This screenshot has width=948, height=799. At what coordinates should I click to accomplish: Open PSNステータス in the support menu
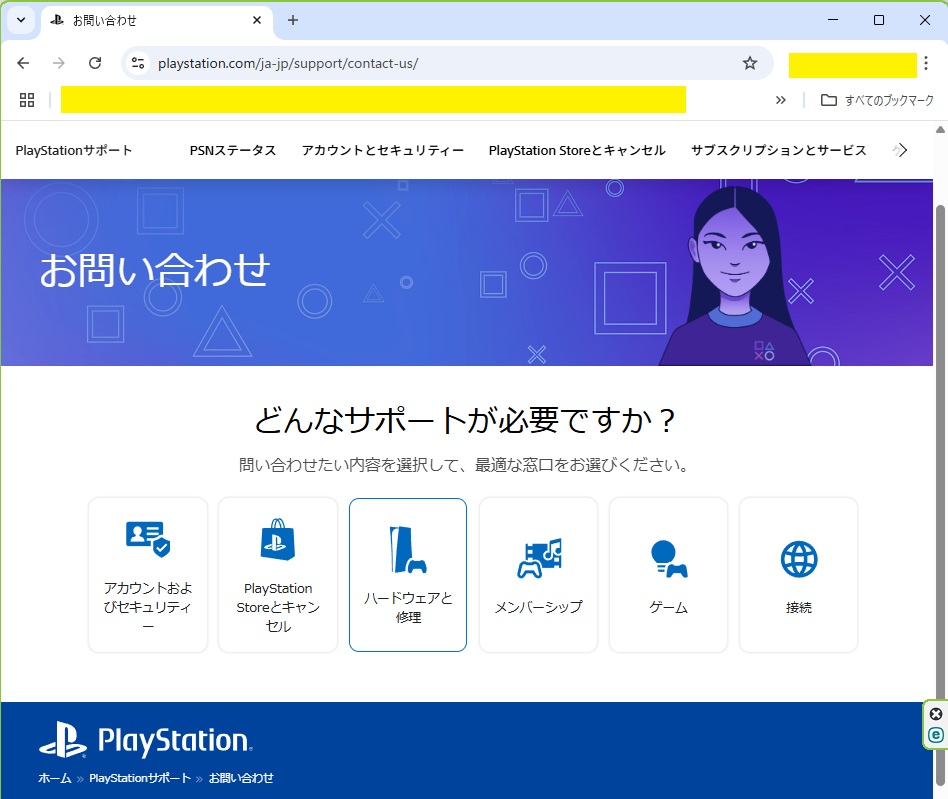[232, 150]
